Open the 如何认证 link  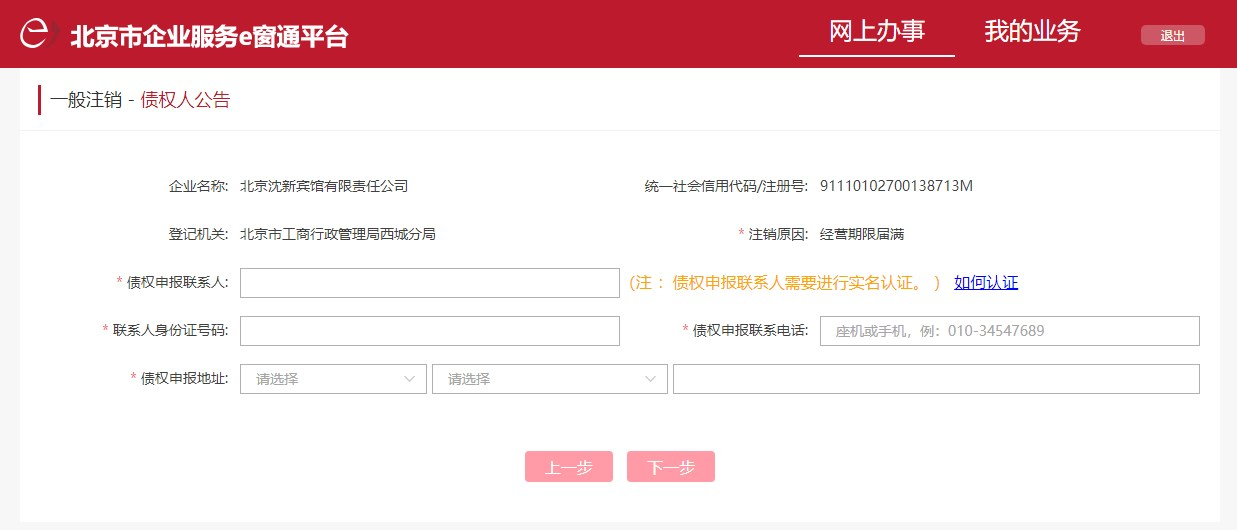click(x=985, y=283)
